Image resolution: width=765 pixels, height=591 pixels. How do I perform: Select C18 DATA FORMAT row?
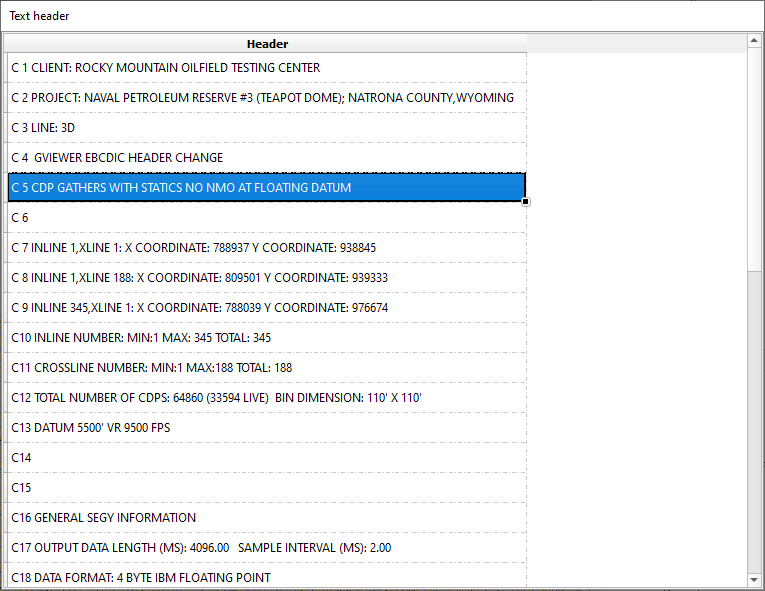[267, 576]
